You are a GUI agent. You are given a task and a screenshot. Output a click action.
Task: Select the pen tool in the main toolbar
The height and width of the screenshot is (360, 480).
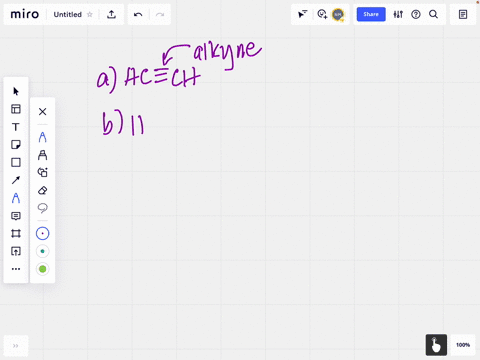pos(16,198)
